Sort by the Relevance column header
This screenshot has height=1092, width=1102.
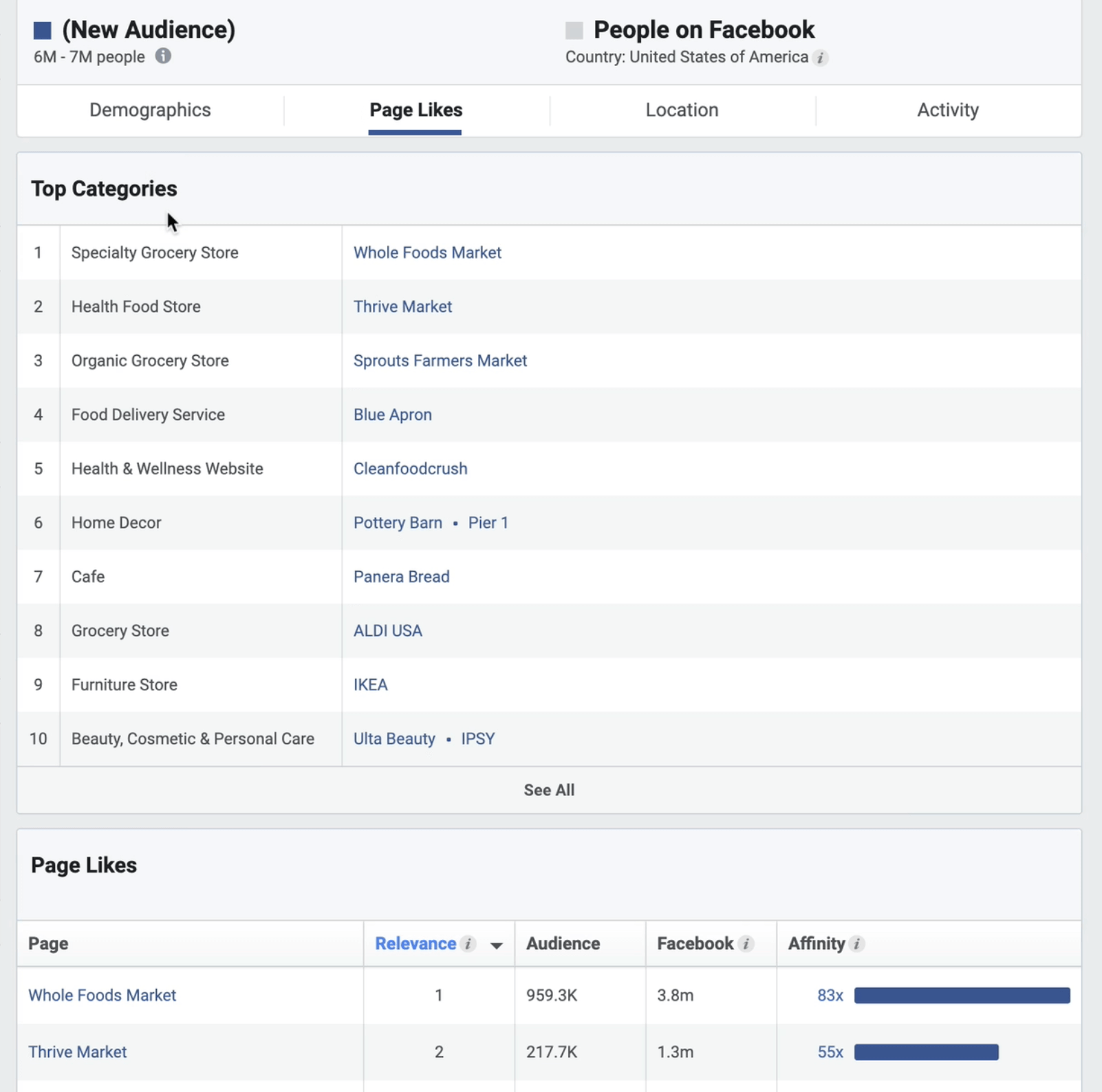415,943
